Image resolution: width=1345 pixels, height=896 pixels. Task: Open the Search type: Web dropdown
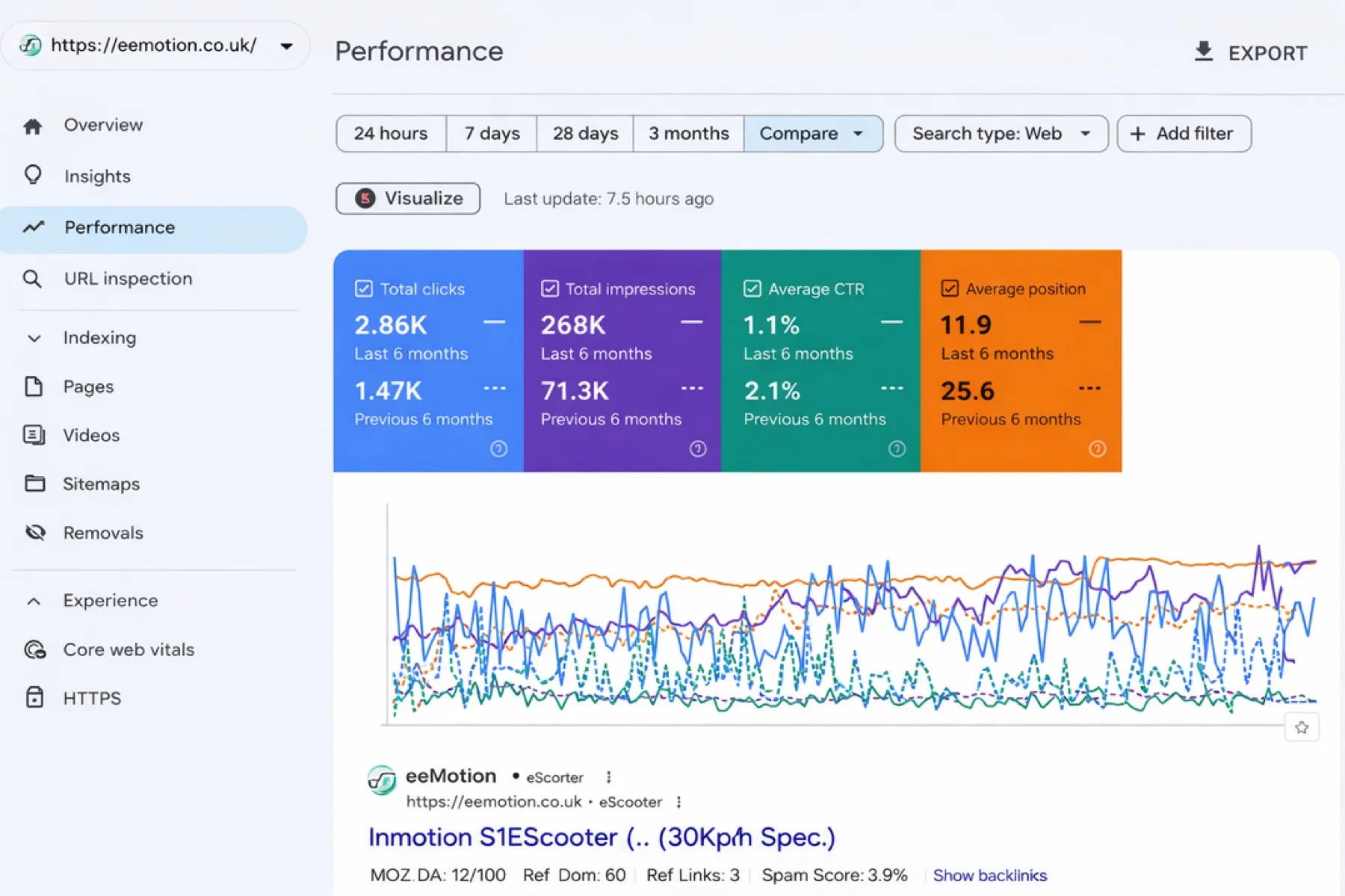(1001, 134)
